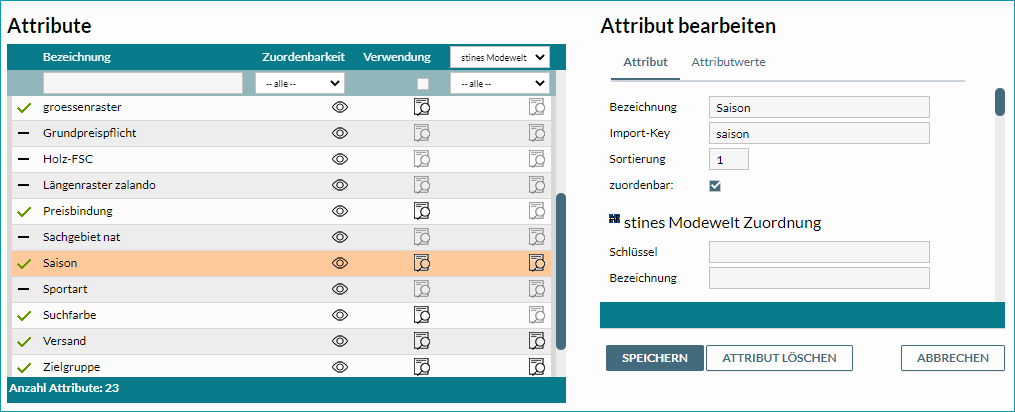Open the Verwendung document icon for Holz-FSC

422,159
